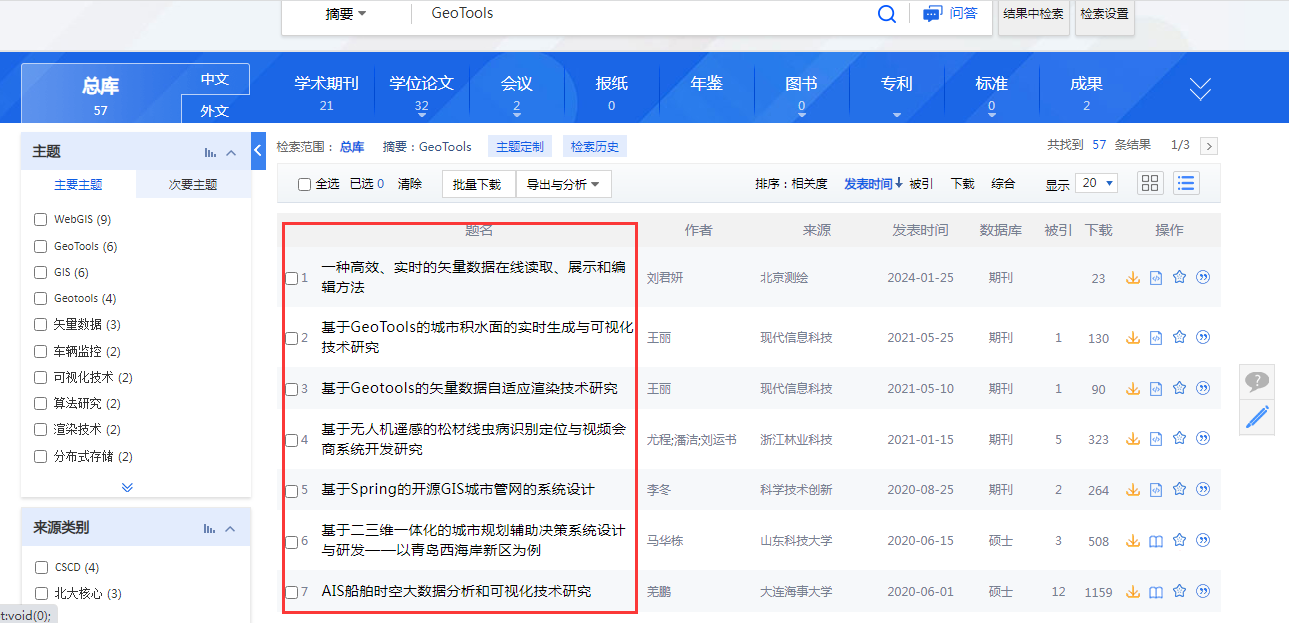Collapse the 主题 panel chevron
The height and width of the screenshot is (623, 1289).
point(231,152)
